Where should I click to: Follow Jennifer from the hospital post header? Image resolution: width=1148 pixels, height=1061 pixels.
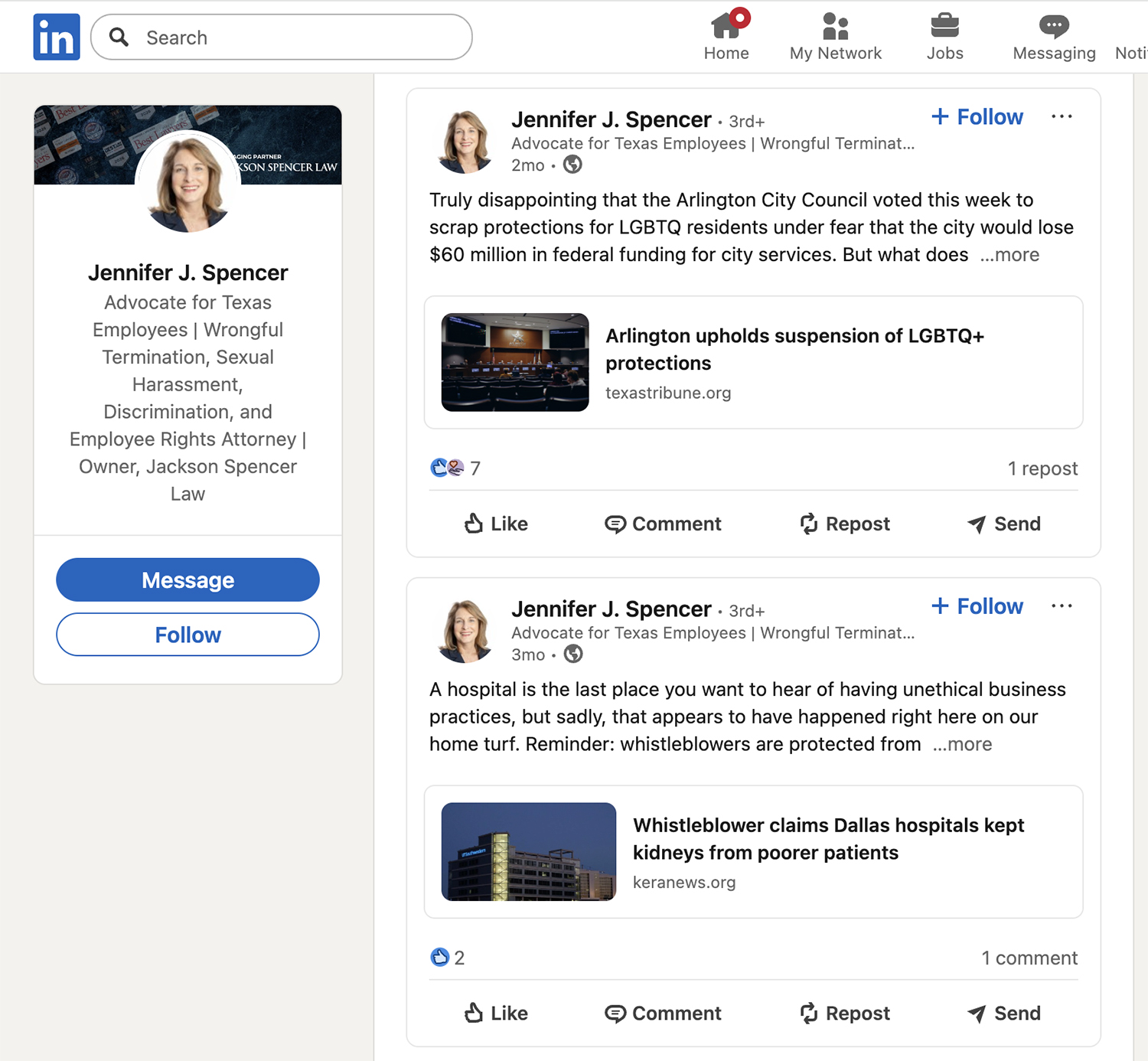pyautogui.click(x=977, y=606)
